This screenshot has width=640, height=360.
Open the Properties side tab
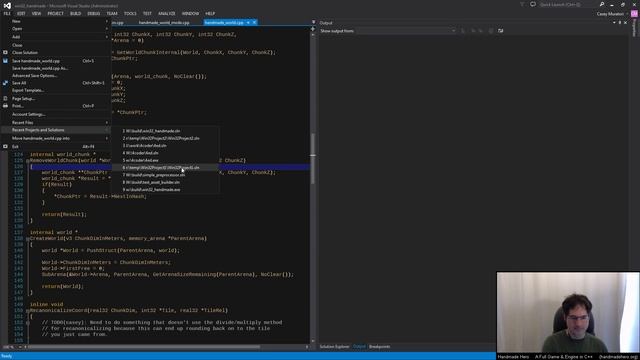point(634,28)
